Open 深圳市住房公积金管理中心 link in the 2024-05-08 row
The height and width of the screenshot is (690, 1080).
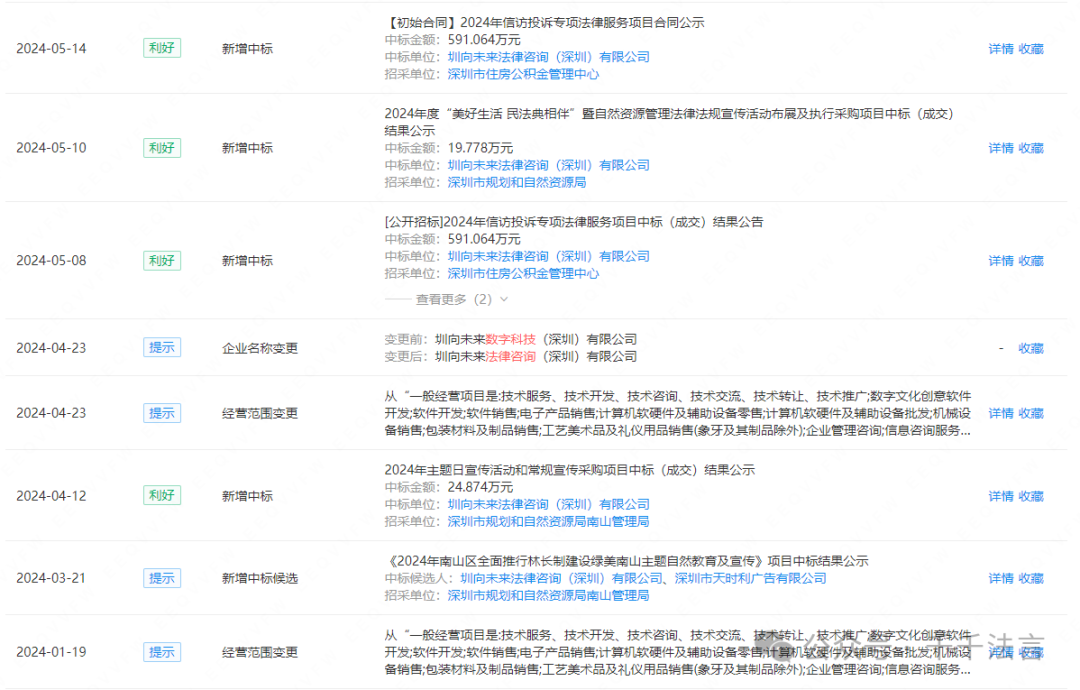coord(523,273)
